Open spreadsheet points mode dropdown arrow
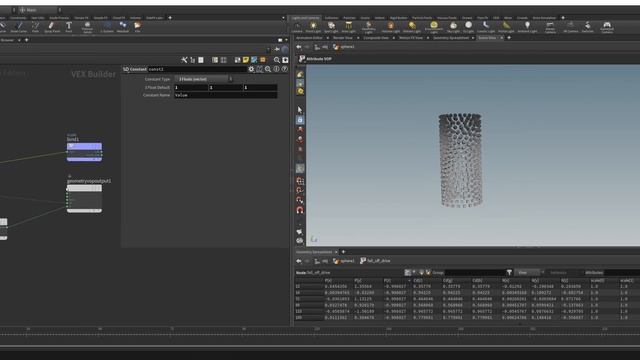The width and height of the screenshot is (640, 360). coord(414,272)
